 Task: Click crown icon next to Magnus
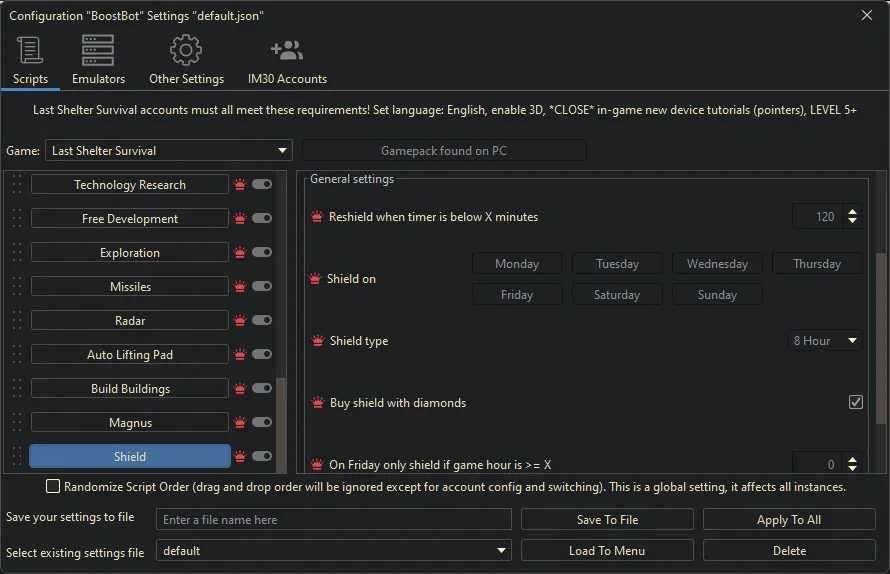point(240,423)
